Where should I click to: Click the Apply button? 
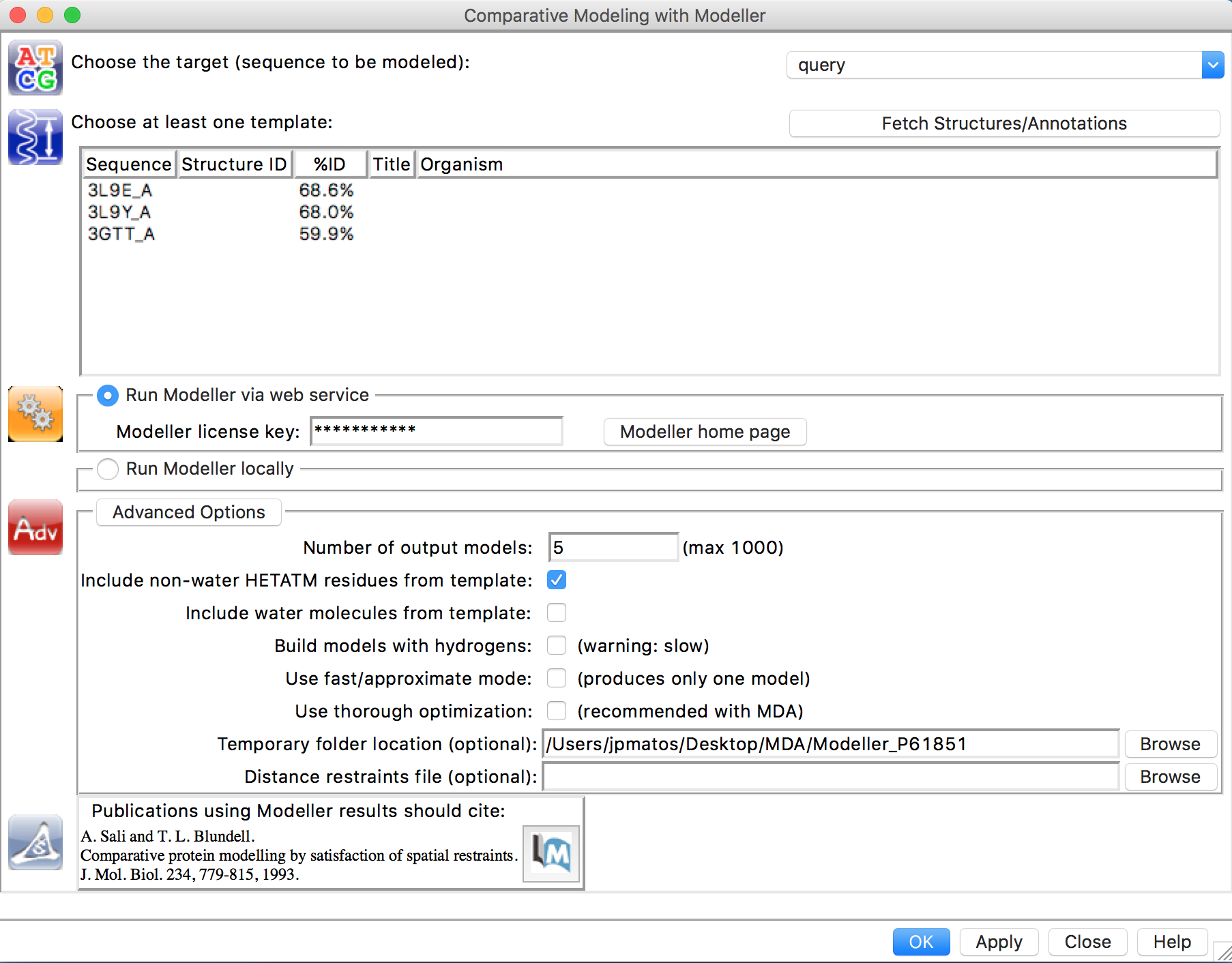coord(999,942)
